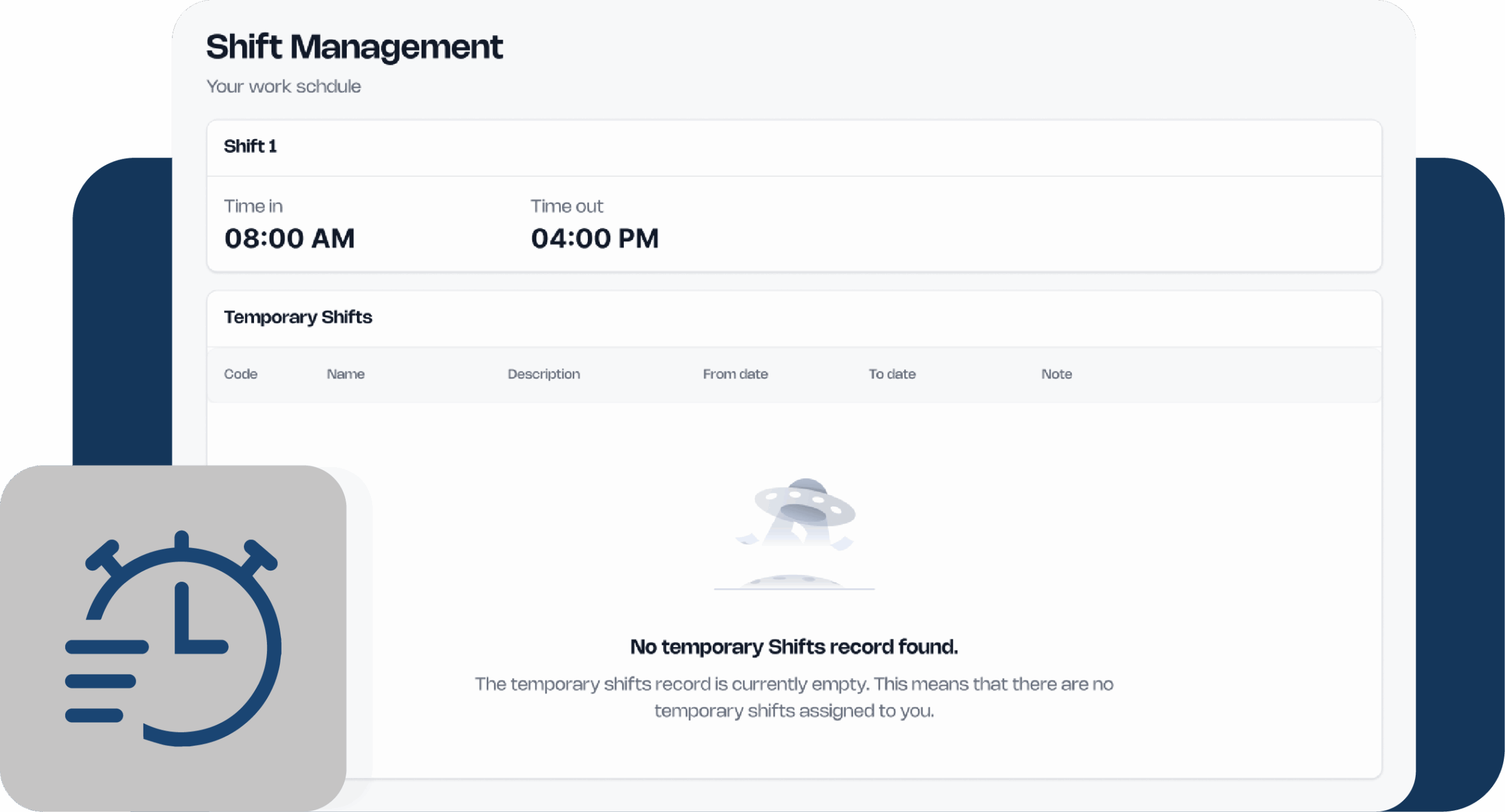The image size is (1505, 812).
Task: Click the Time out label
Action: pyautogui.click(x=567, y=206)
